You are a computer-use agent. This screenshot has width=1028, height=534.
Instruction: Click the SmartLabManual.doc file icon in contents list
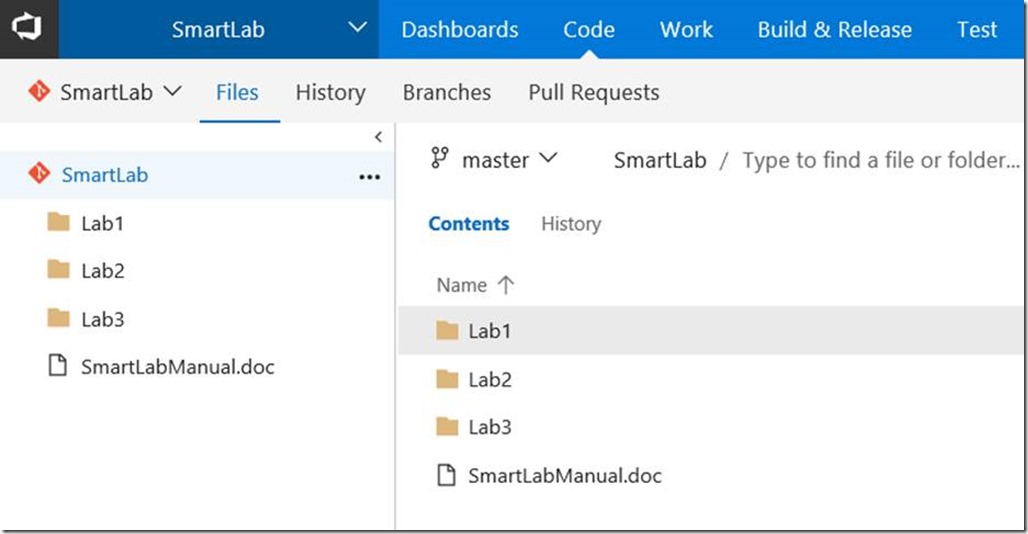coord(447,476)
